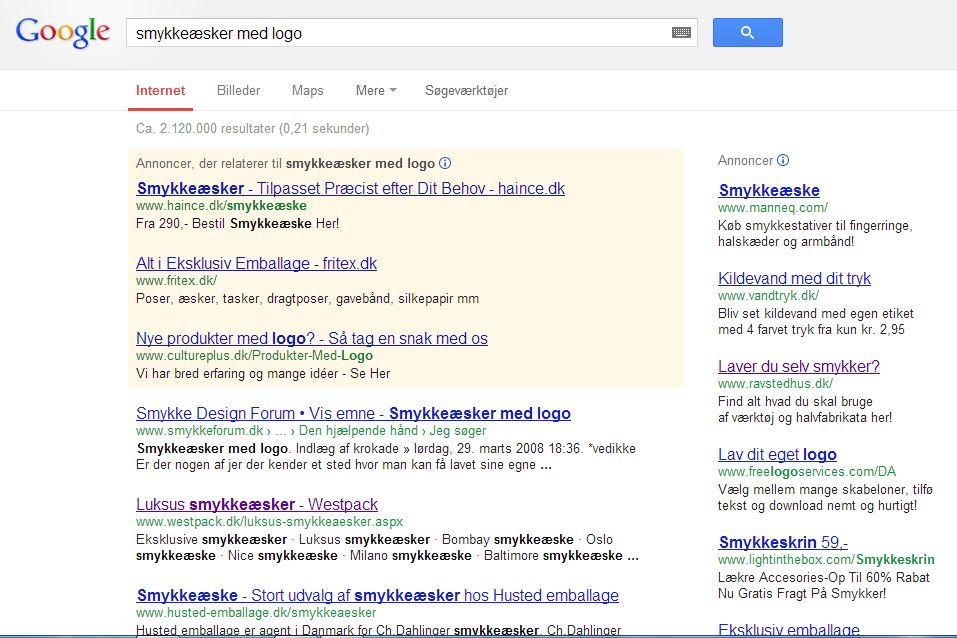Open Luksus smykkeæsker Westpack result
Viewport: 957px width, 638px height.
[x=257, y=504]
